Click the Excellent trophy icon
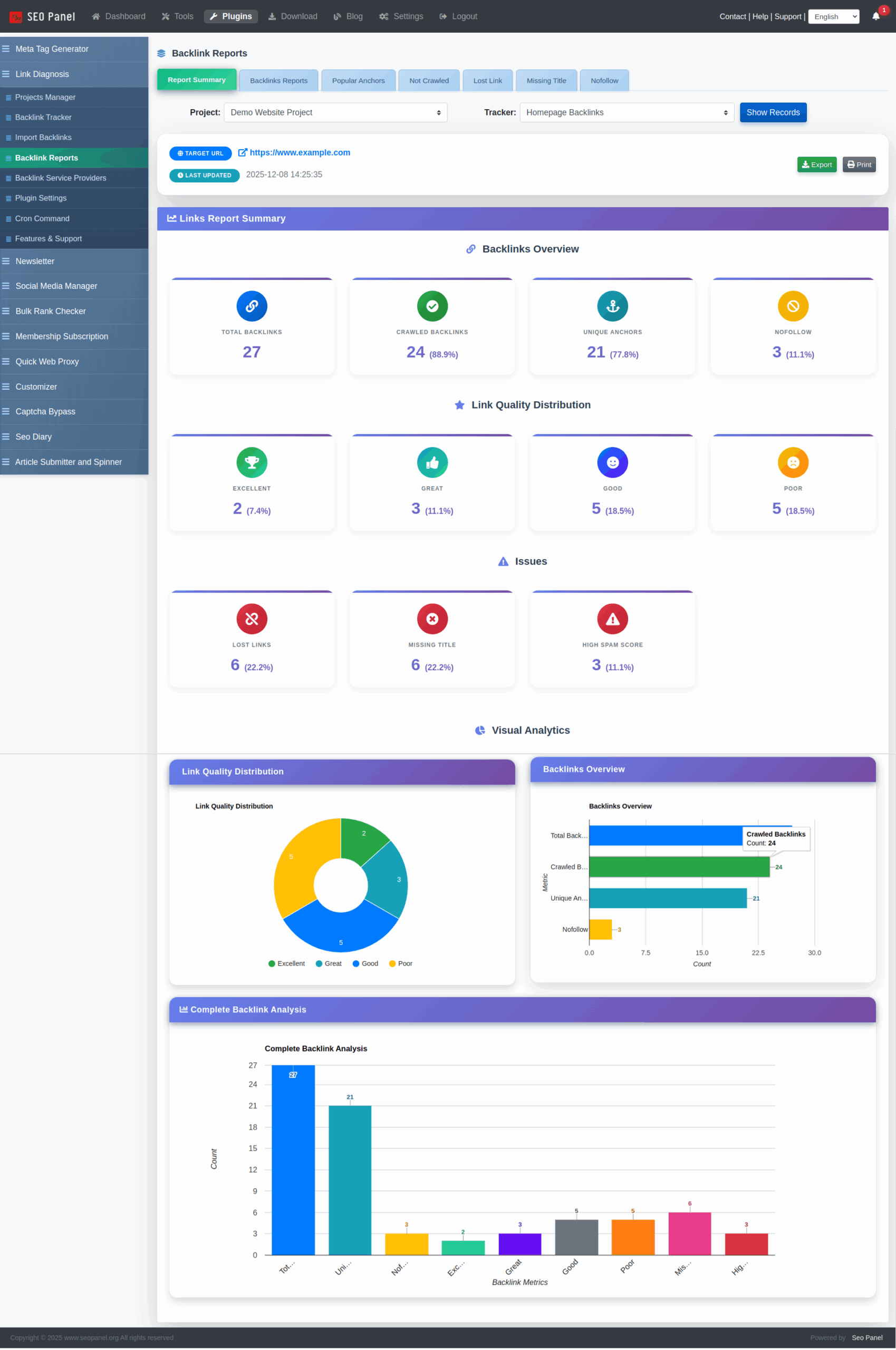This screenshot has height=1350, width=896. tap(252, 463)
